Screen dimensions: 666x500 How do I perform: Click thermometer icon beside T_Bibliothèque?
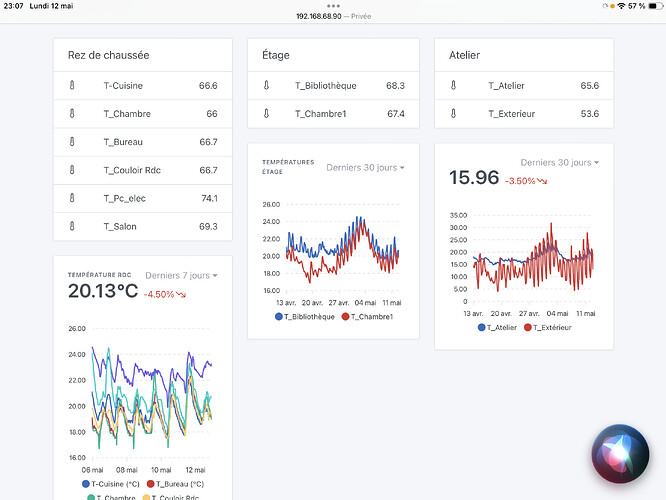coord(266,86)
